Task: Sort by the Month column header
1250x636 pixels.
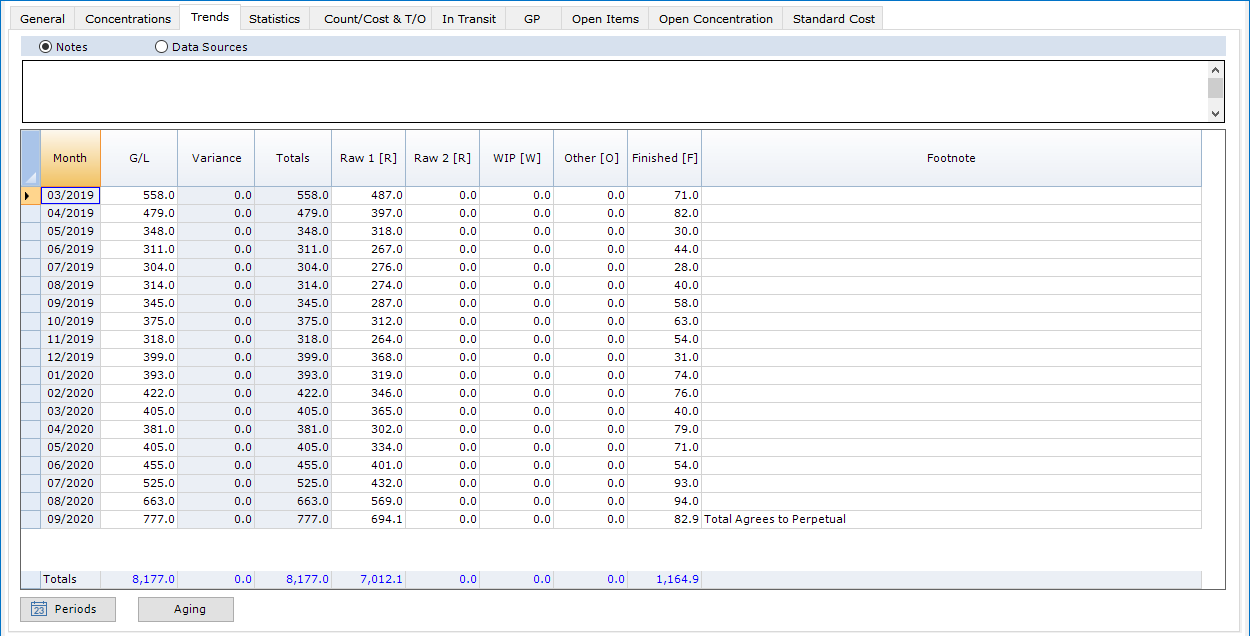Action: pyautogui.click(x=70, y=157)
